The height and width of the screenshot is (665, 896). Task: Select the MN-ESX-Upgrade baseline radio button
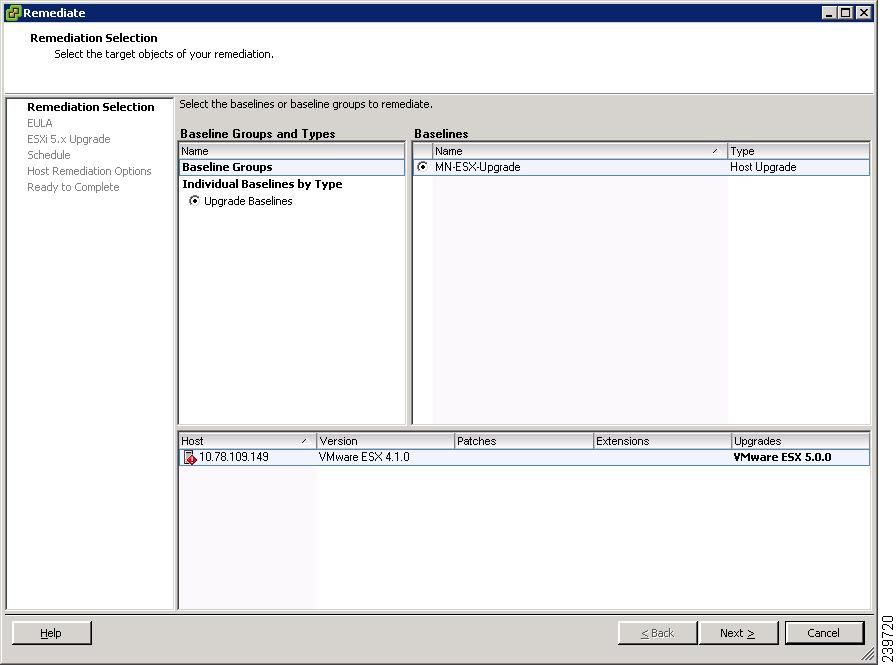point(422,167)
